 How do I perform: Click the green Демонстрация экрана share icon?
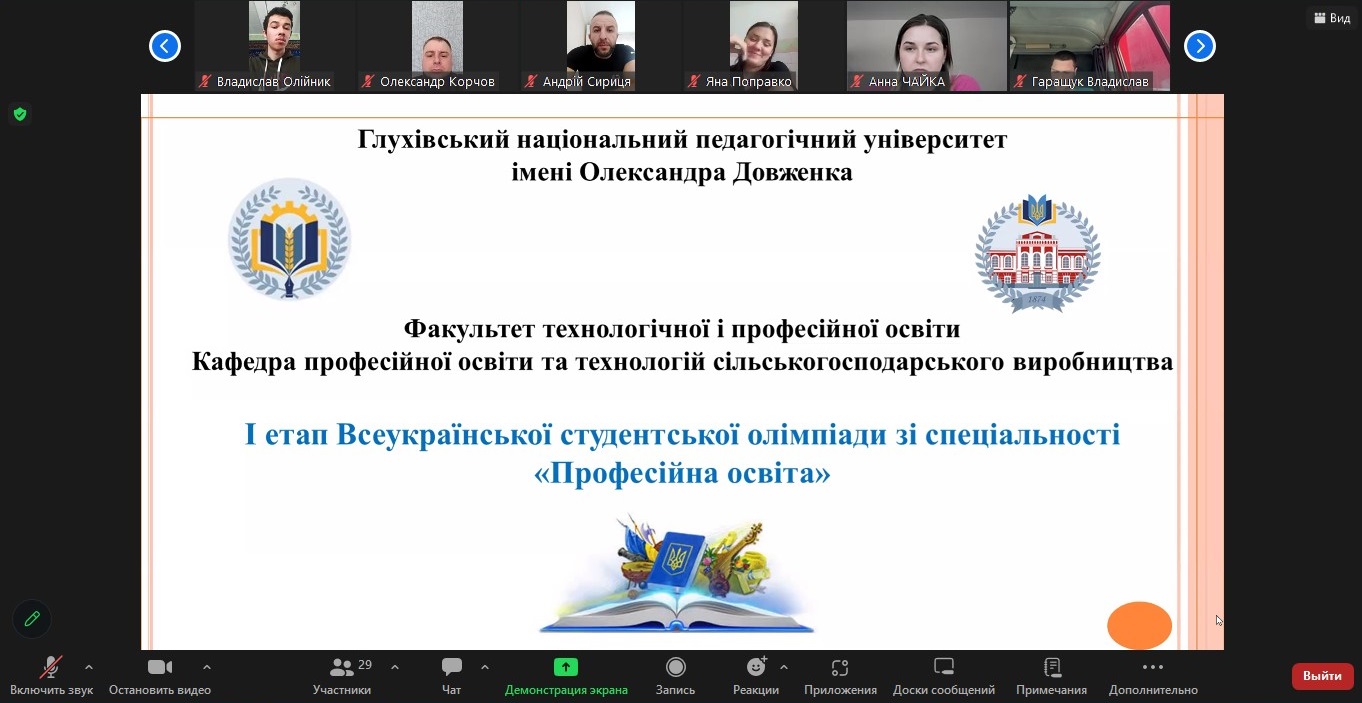click(566, 668)
